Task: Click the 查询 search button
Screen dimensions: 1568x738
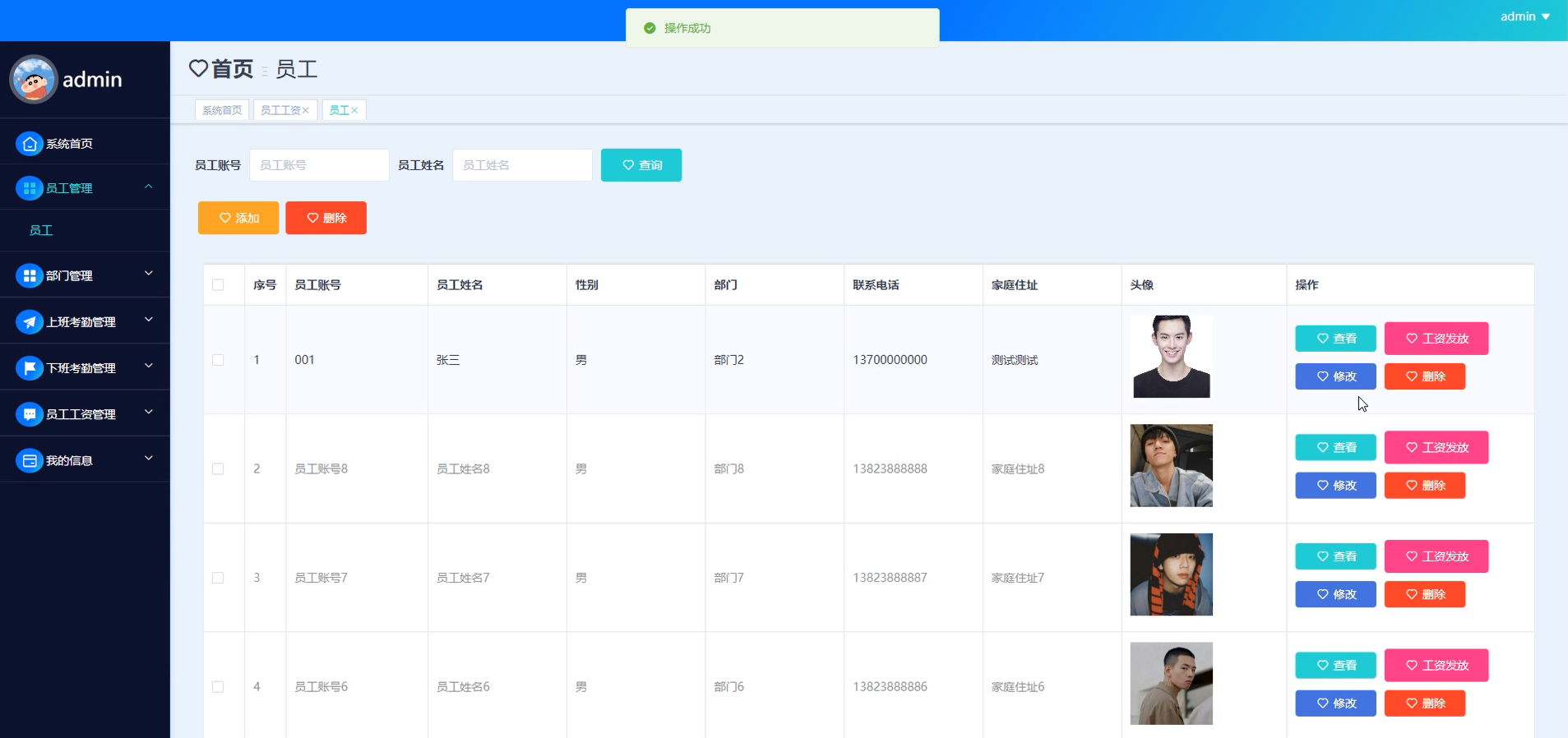Action: [641, 165]
